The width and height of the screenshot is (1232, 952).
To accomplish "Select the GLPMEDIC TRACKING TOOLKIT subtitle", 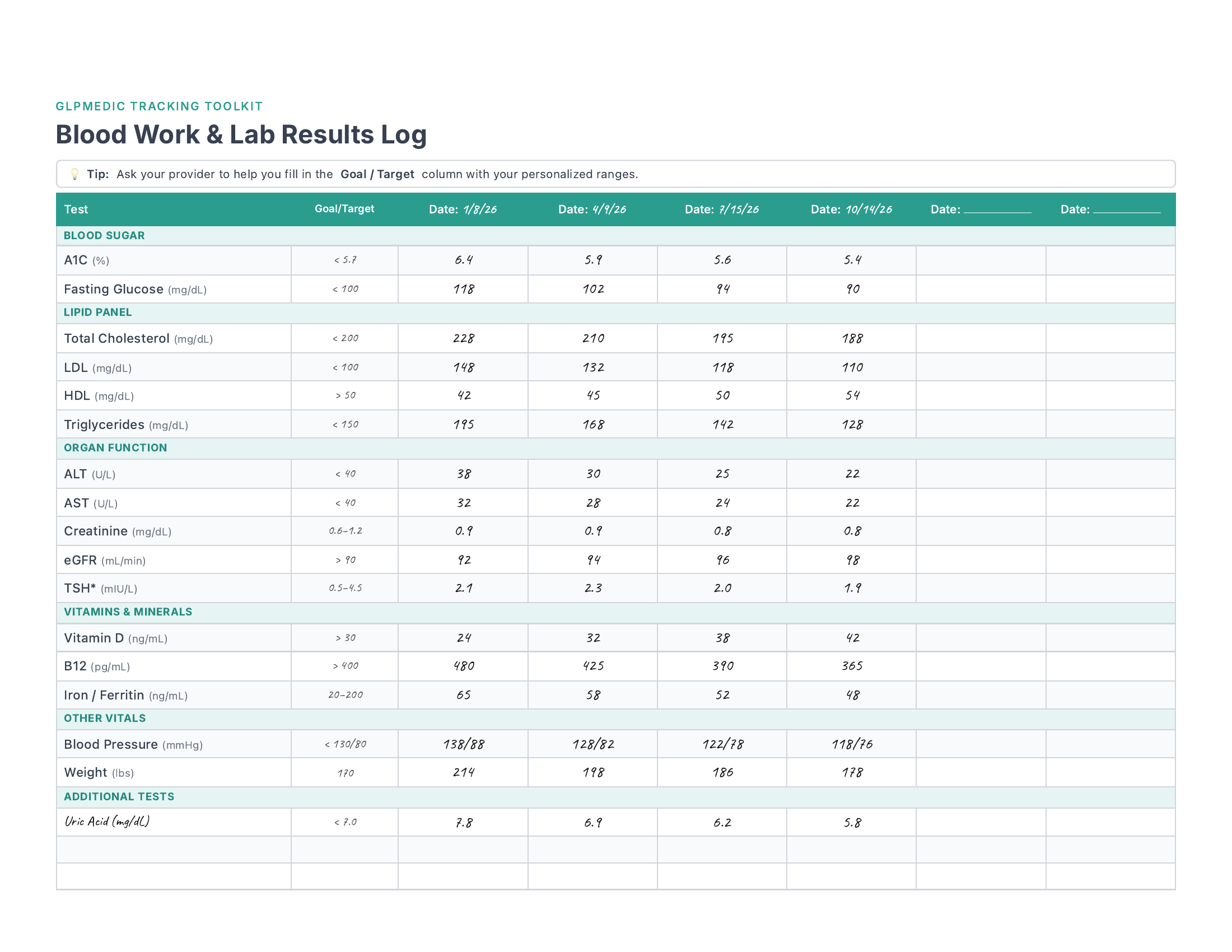I will tap(160, 105).
